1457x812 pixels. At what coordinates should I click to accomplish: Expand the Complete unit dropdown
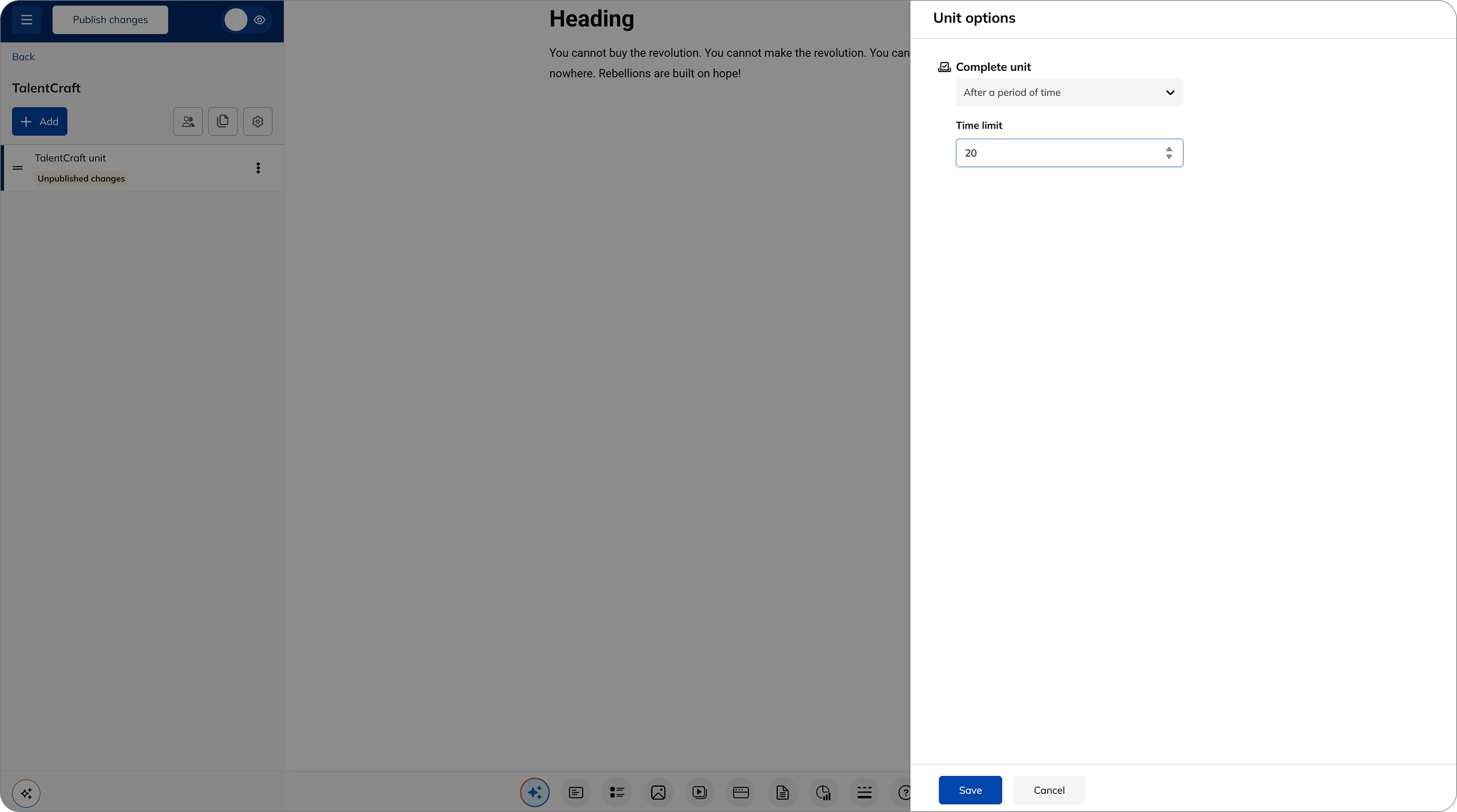(x=1069, y=92)
